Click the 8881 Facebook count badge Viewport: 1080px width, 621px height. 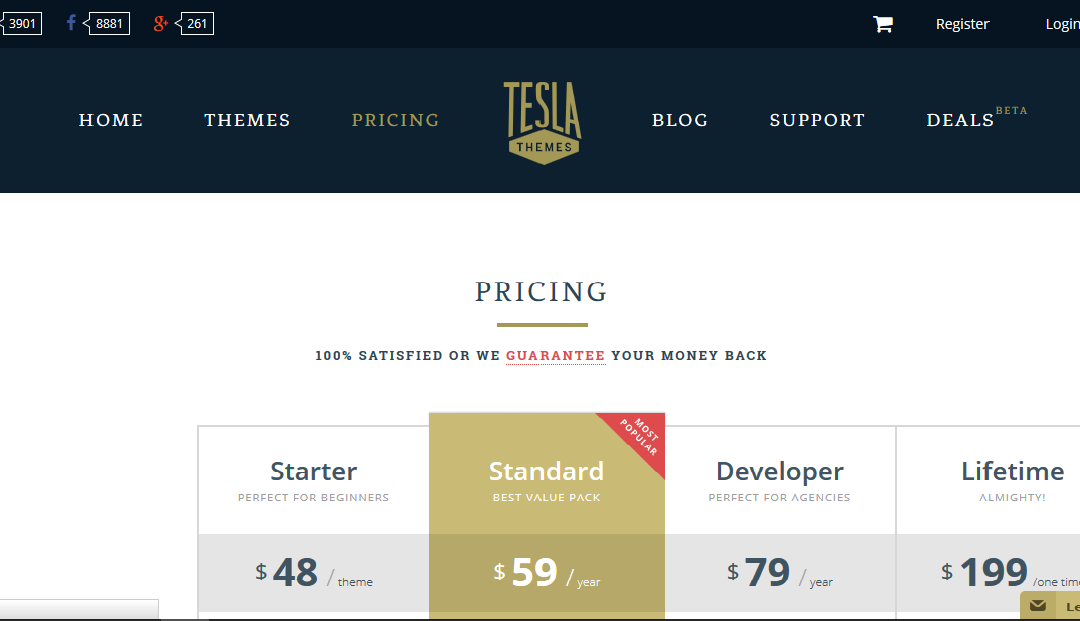coord(109,23)
